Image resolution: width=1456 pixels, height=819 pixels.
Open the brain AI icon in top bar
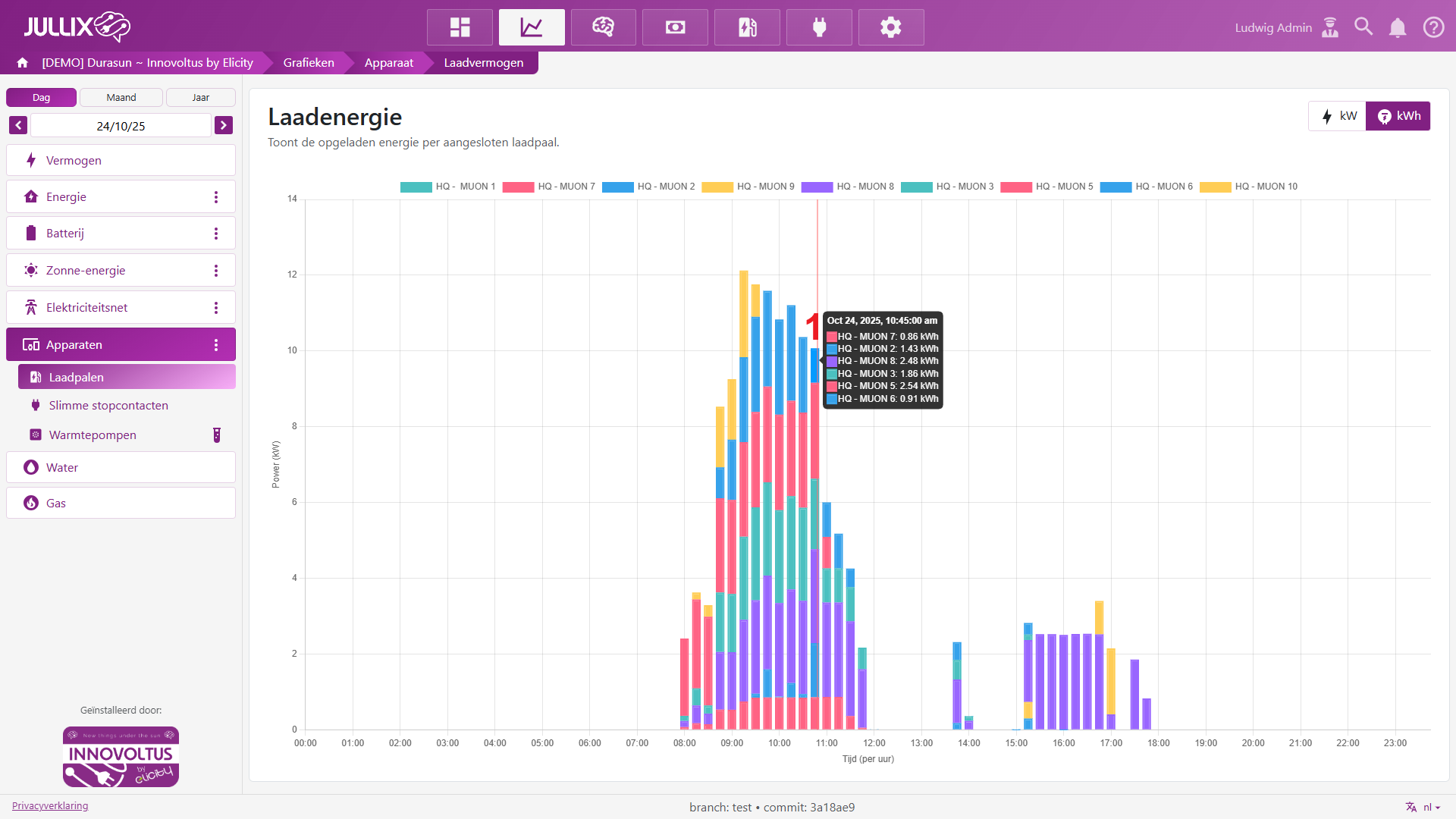tap(603, 27)
